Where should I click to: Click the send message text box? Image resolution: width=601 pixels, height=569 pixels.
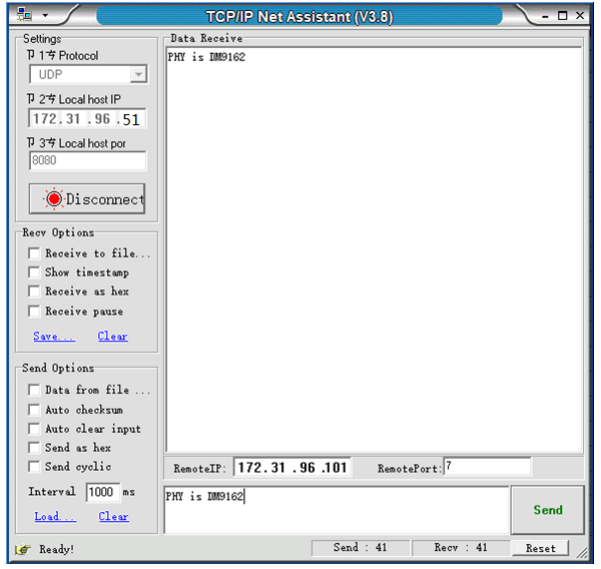[x=337, y=510]
